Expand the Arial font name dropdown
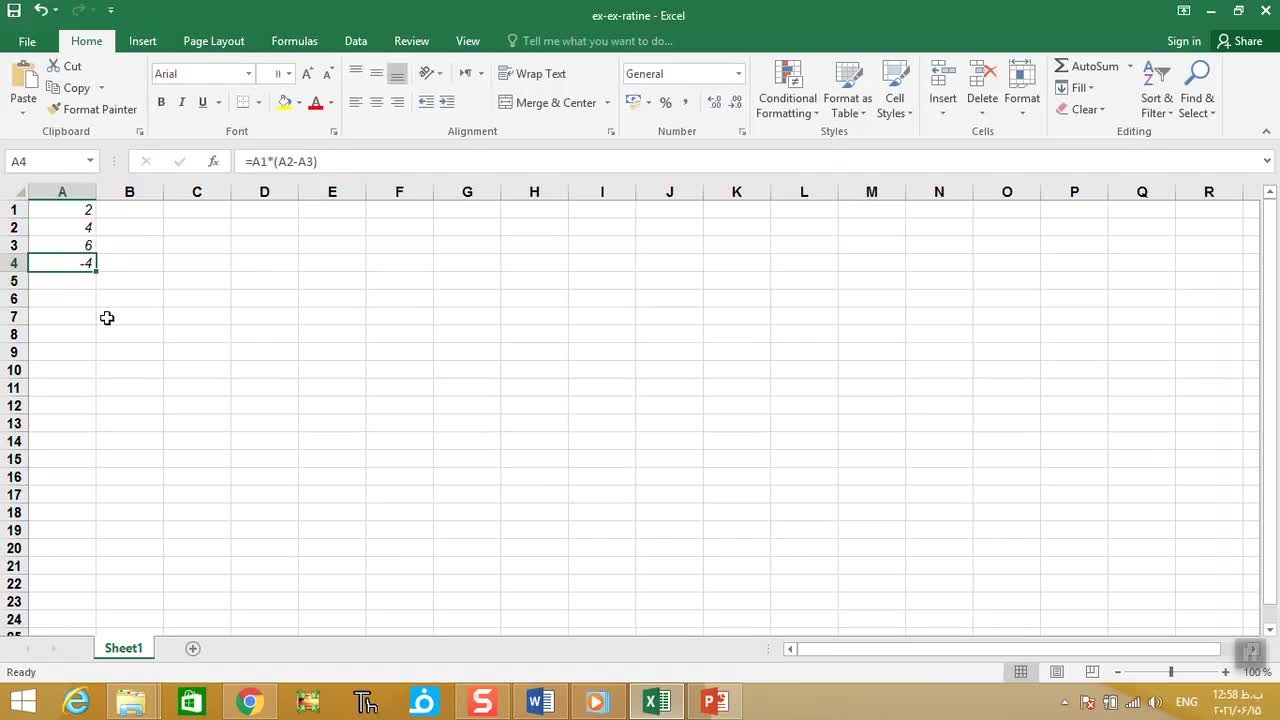The image size is (1280, 720). pyautogui.click(x=248, y=74)
